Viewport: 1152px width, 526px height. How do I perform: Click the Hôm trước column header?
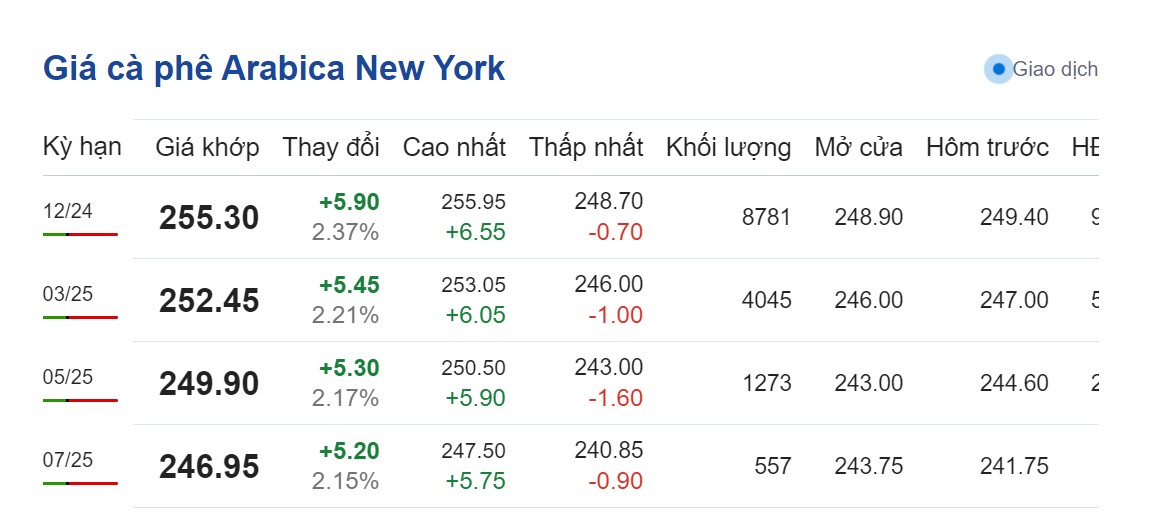(x=987, y=148)
